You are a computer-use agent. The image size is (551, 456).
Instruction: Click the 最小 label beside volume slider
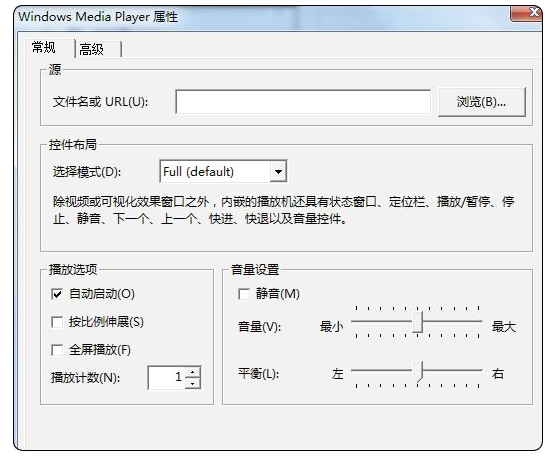331,327
